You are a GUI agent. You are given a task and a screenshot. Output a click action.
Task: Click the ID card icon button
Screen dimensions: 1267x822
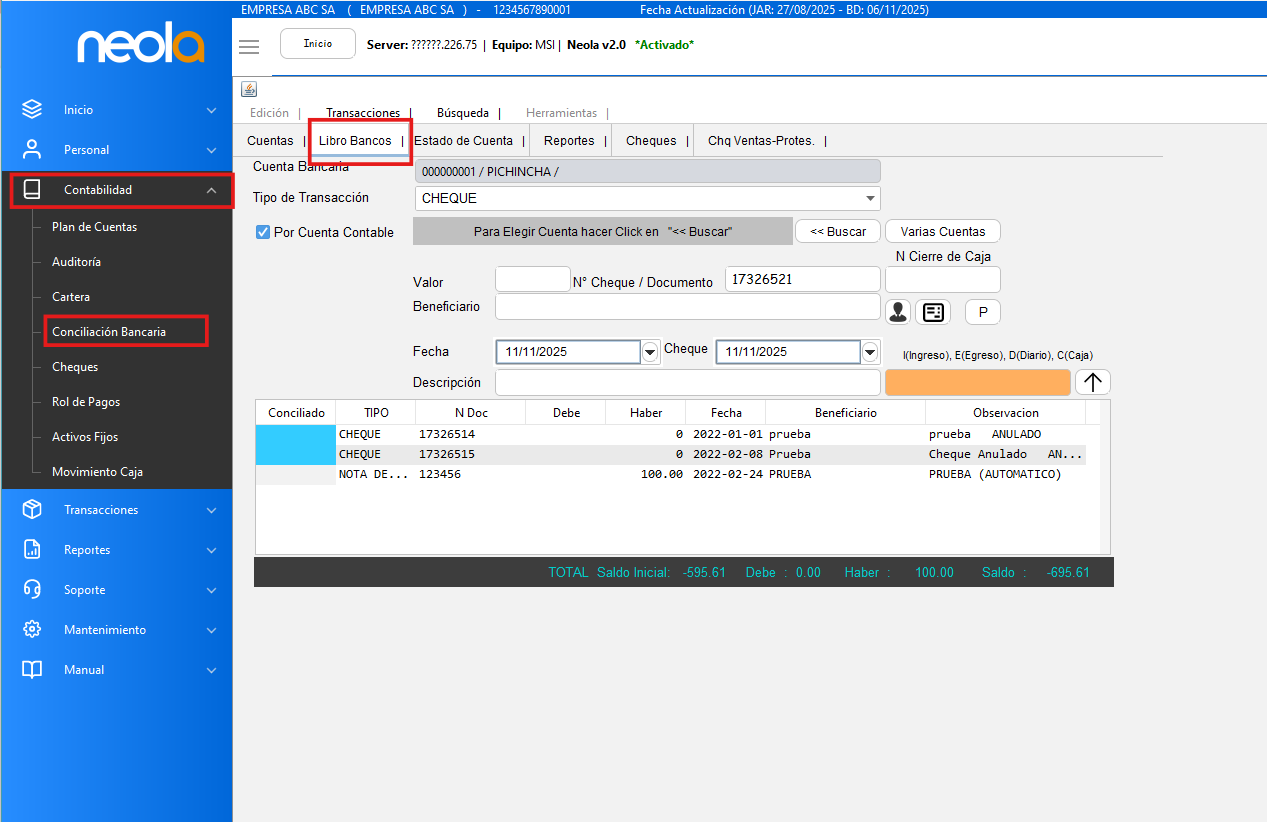[x=933, y=312]
